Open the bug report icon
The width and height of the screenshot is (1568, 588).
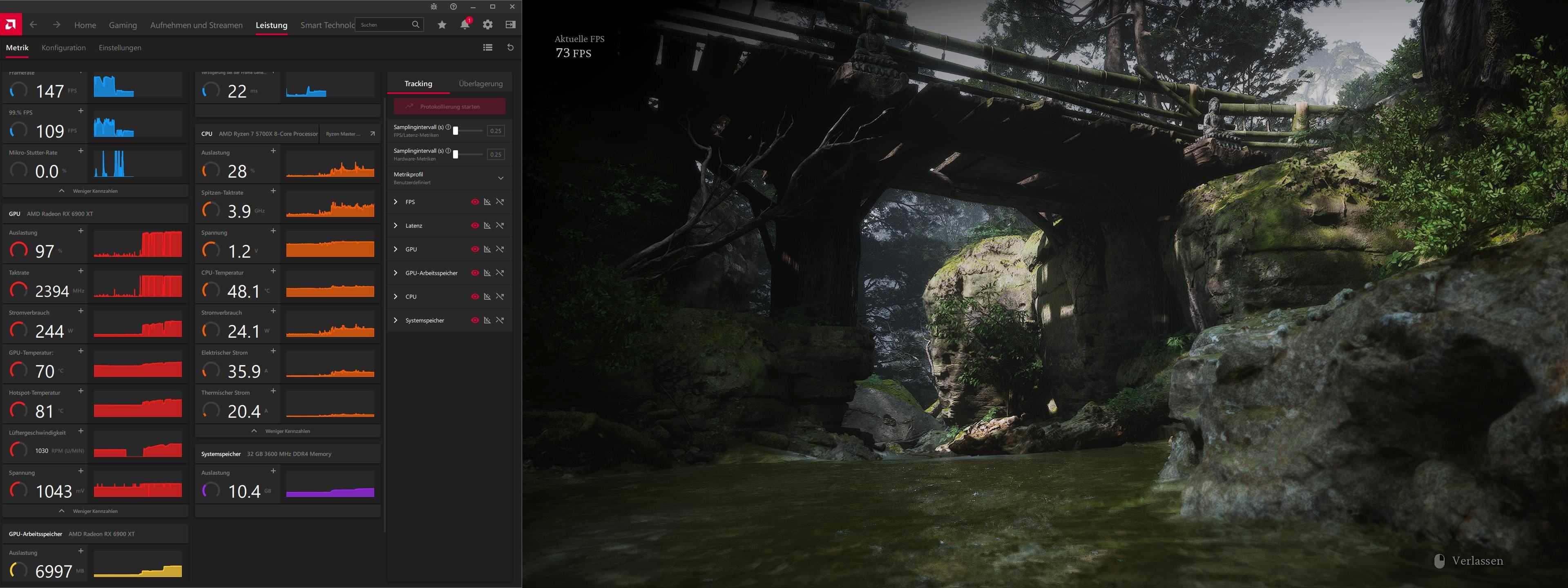(x=433, y=7)
